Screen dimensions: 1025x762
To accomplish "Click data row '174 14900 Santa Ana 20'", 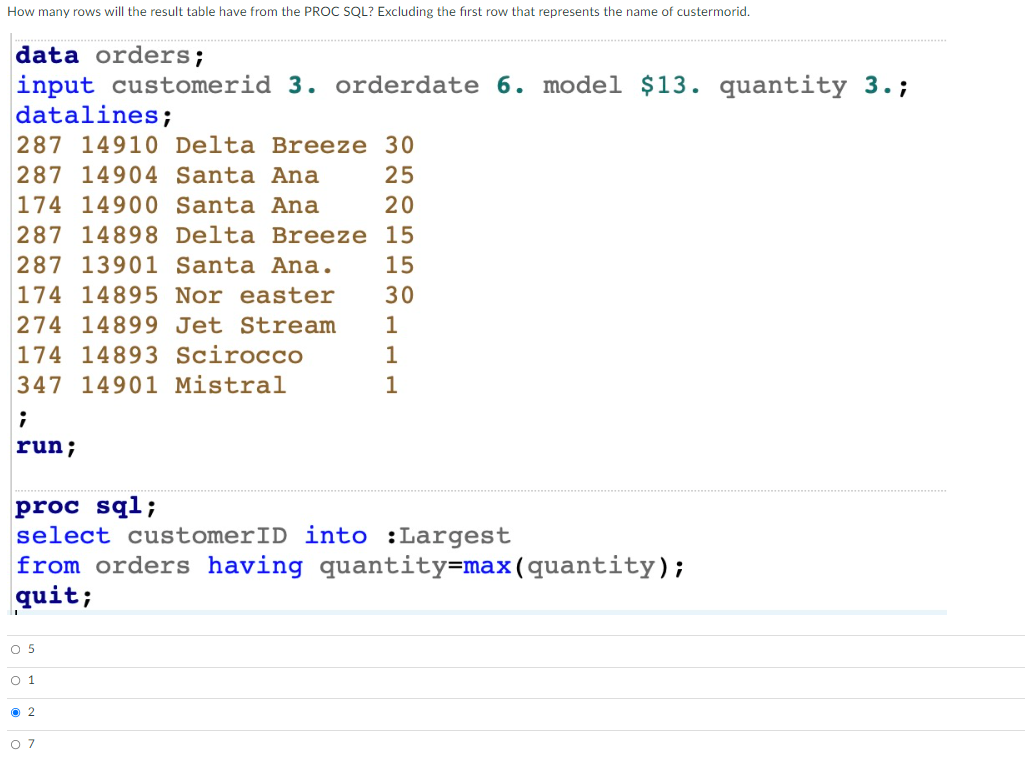I will (x=215, y=205).
